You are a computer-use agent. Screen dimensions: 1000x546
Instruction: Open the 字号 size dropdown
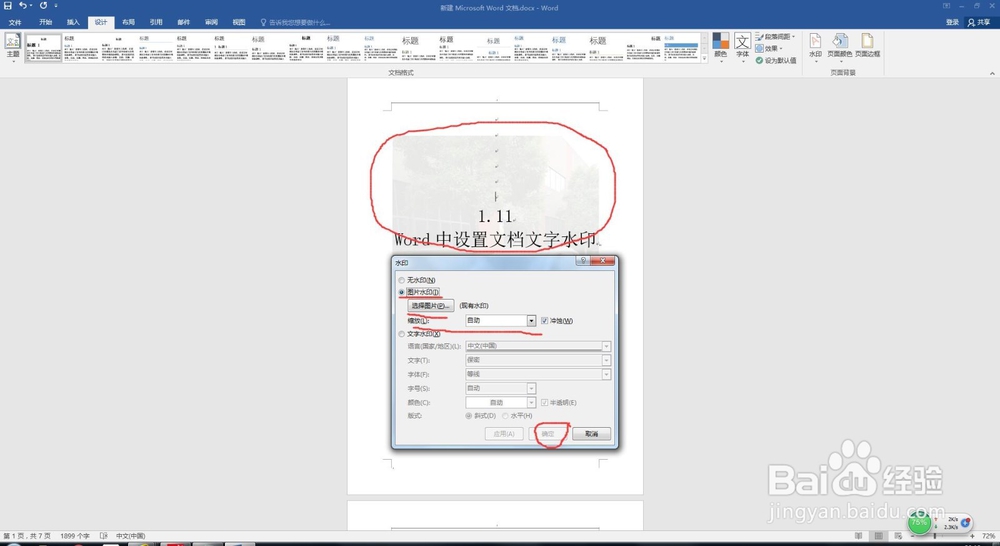[531, 388]
